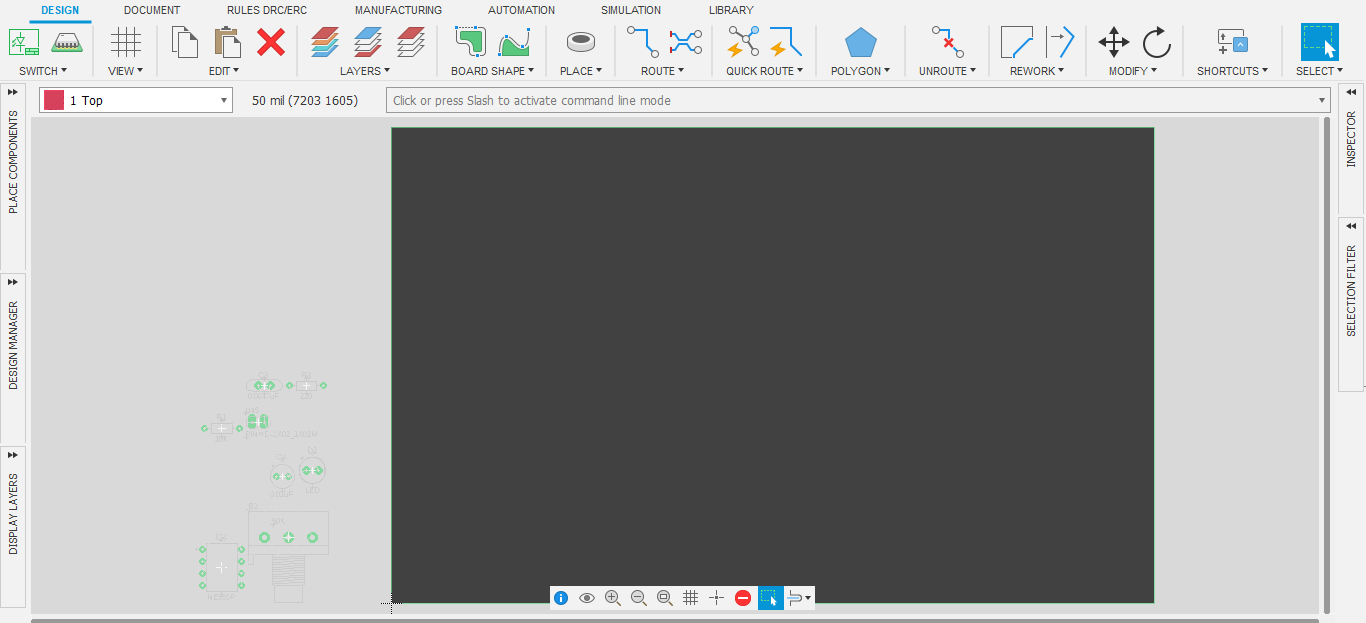This screenshot has height=623, width=1366.
Task: Enable the eye visibility toggle near zoom controls
Action: coord(587,597)
